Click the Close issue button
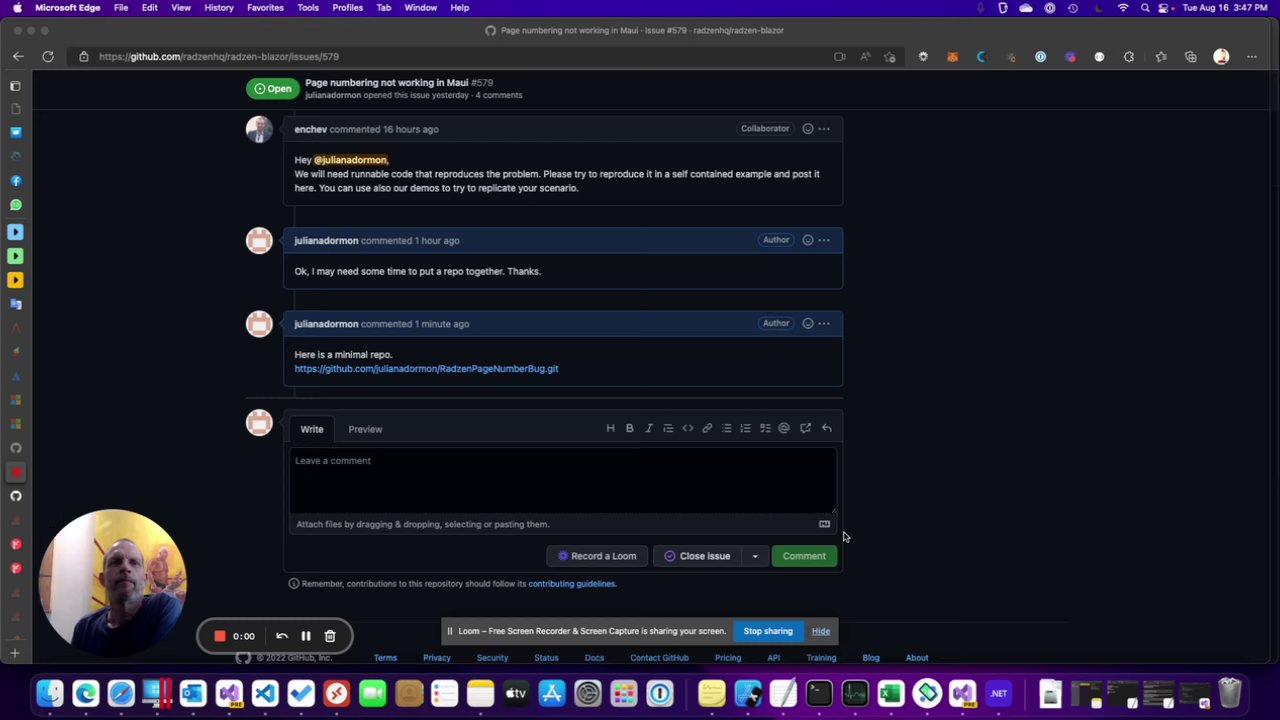The height and width of the screenshot is (720, 1280). click(x=698, y=556)
